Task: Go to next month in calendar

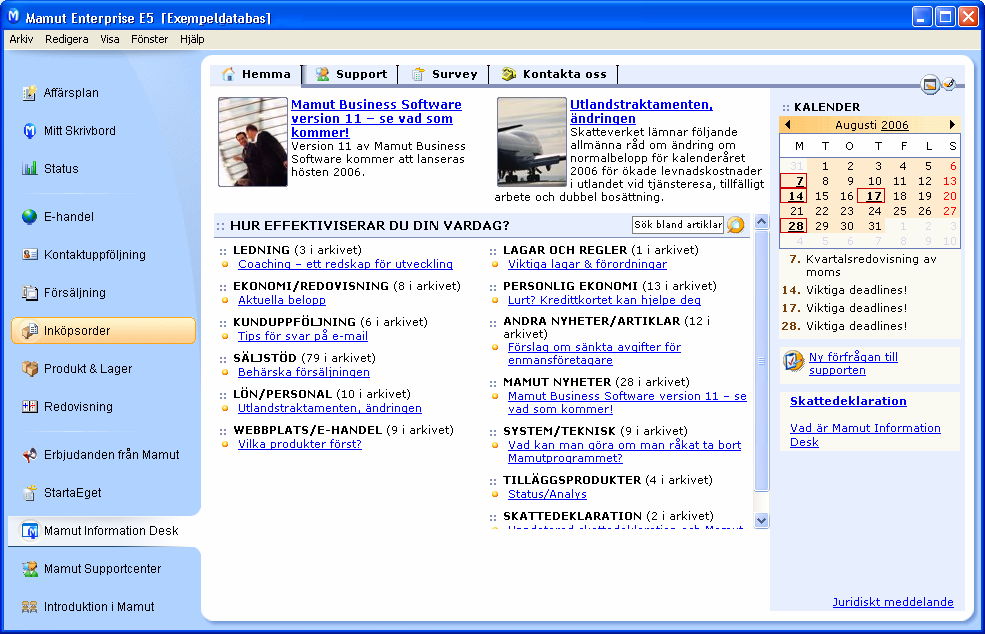Action: pyautogui.click(x=952, y=124)
